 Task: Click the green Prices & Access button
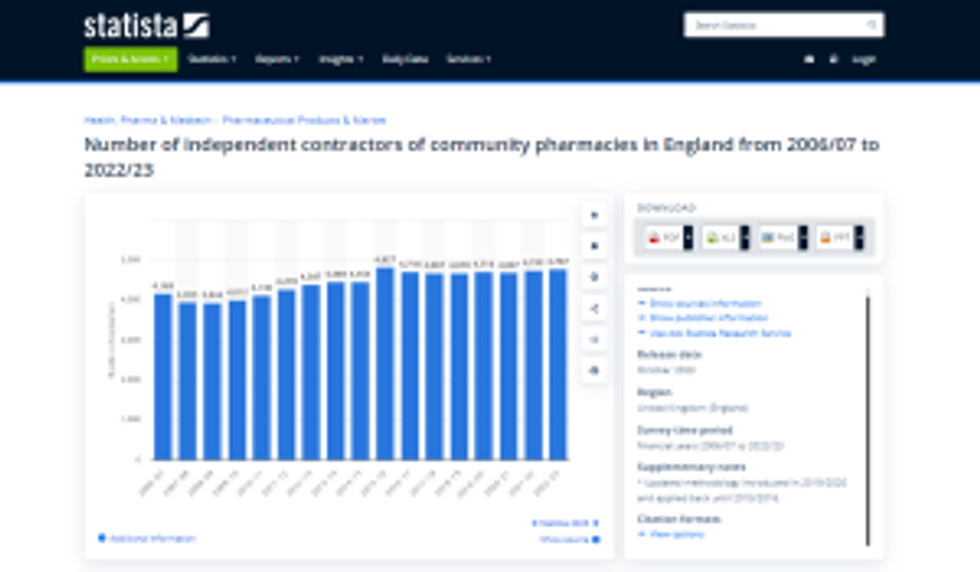[130, 59]
